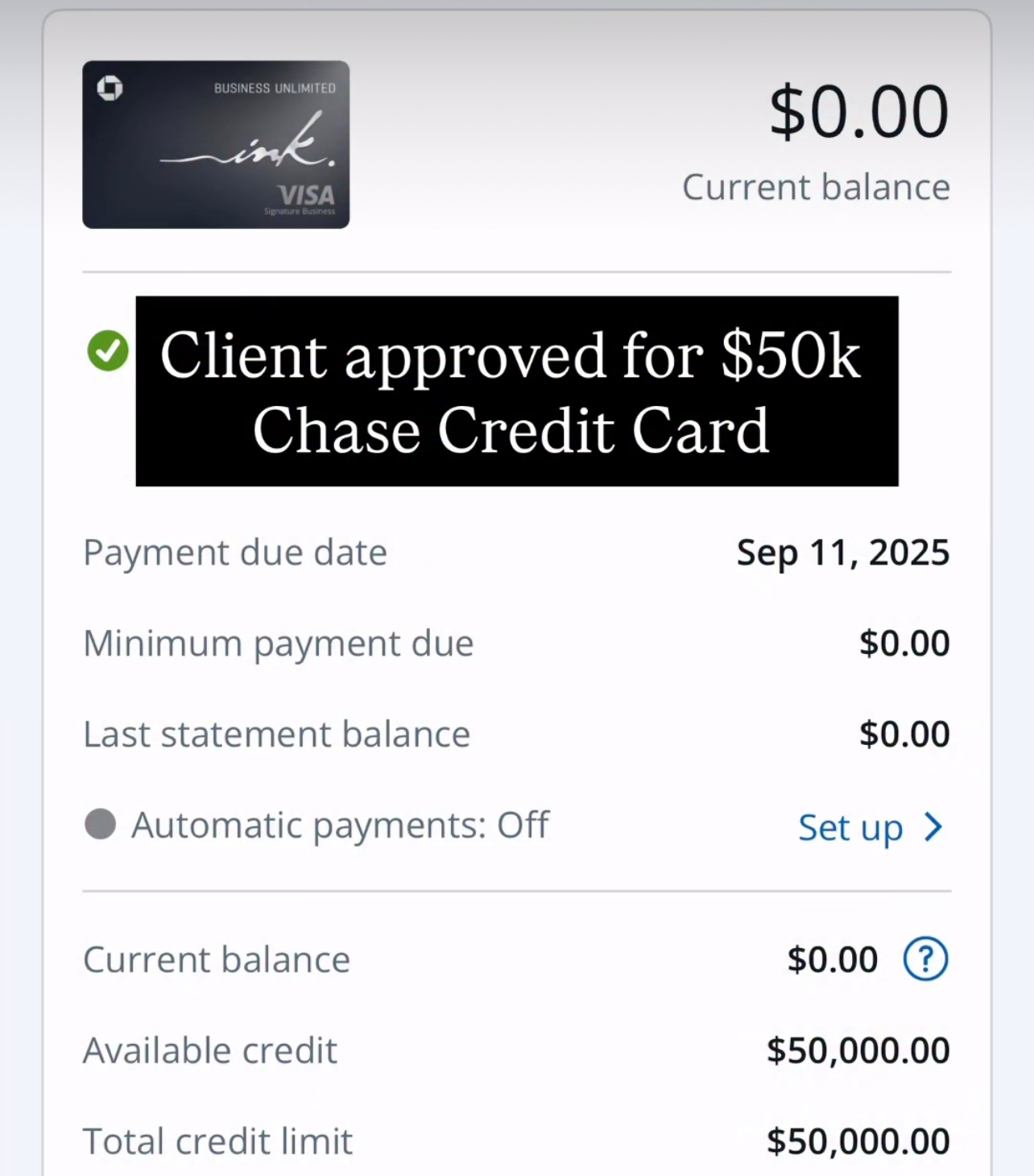Viewport: 1034px width, 1176px height.
Task: Click the Payment due date label
Action: click(235, 553)
